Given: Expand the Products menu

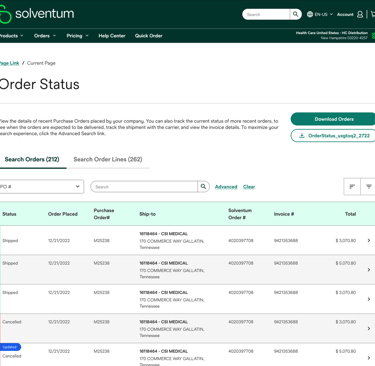Looking at the screenshot, I should 11,36.
